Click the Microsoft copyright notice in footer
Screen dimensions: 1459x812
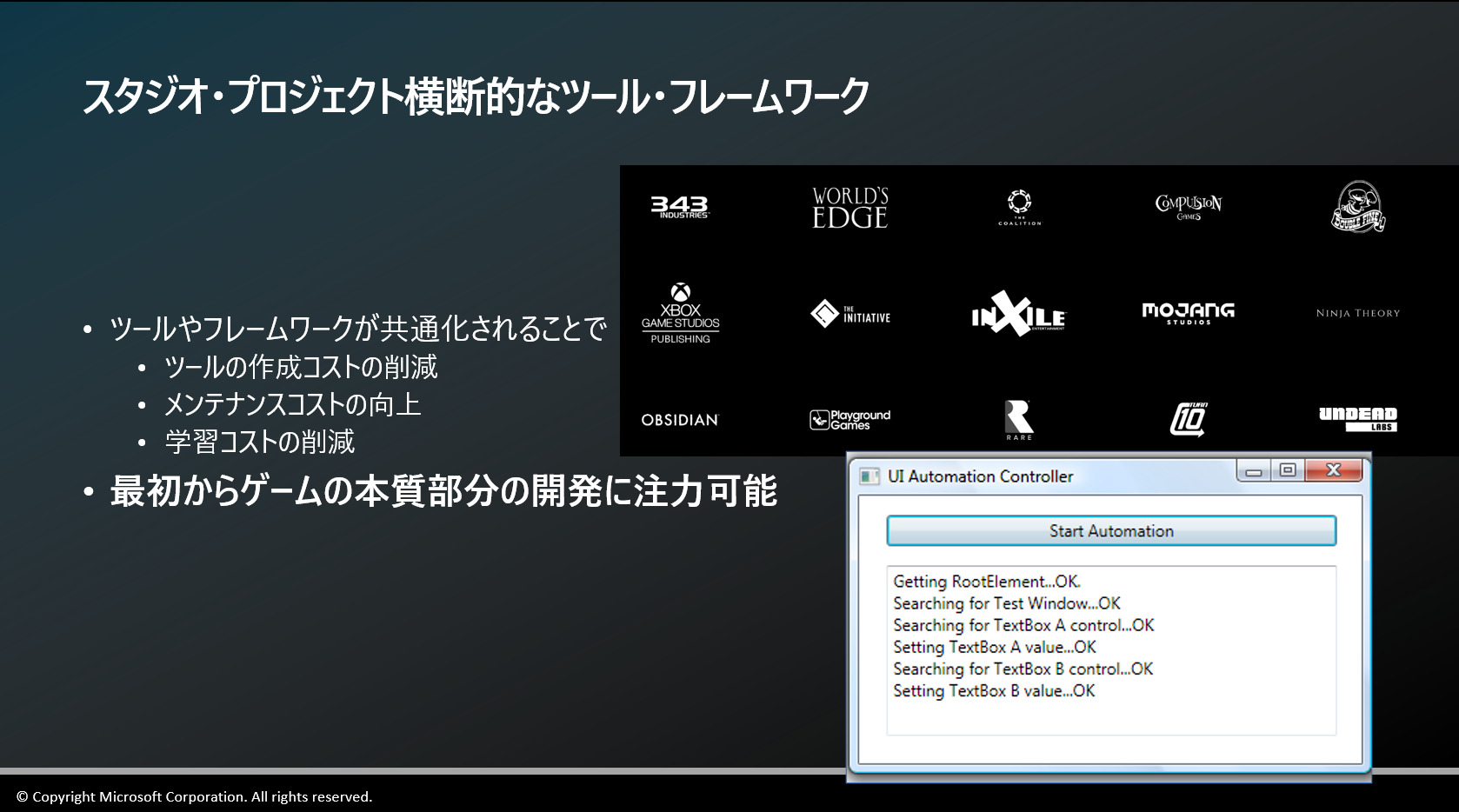194,796
